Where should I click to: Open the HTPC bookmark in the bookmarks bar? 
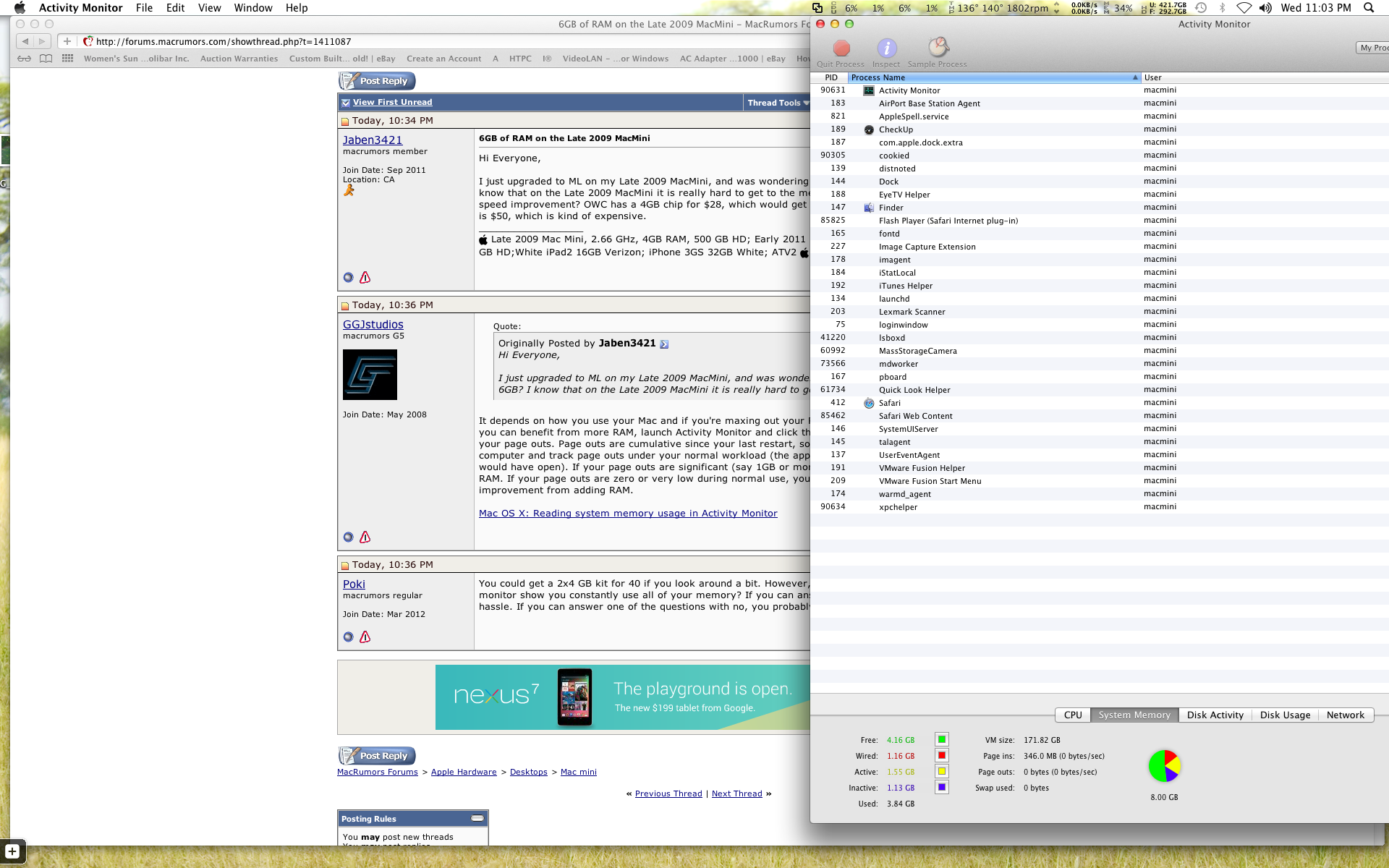(x=520, y=59)
